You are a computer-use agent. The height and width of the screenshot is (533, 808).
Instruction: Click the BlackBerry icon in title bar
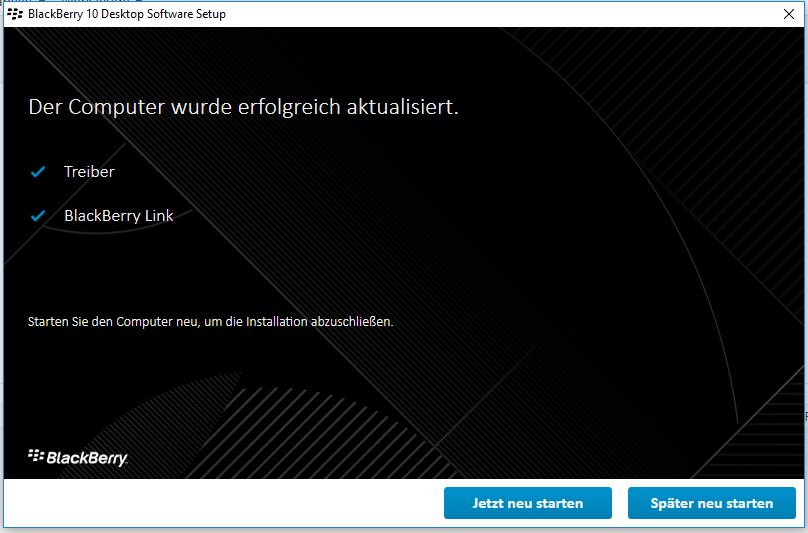pyautogui.click(x=15, y=14)
